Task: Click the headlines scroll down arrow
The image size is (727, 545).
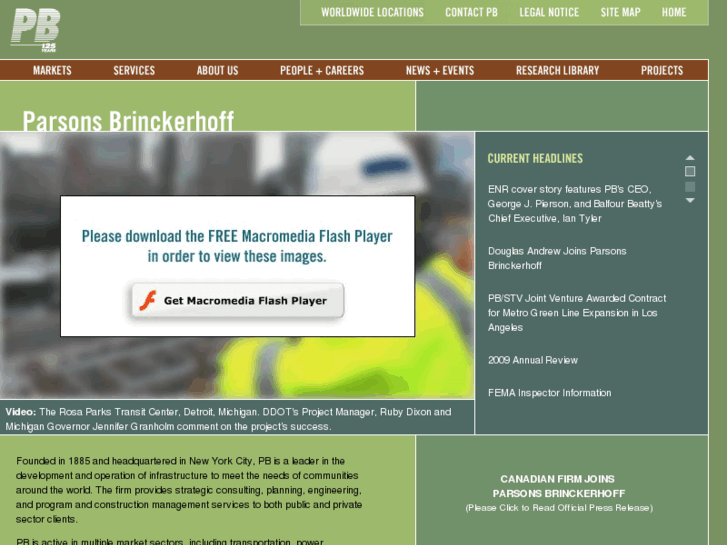Action: coord(690,200)
